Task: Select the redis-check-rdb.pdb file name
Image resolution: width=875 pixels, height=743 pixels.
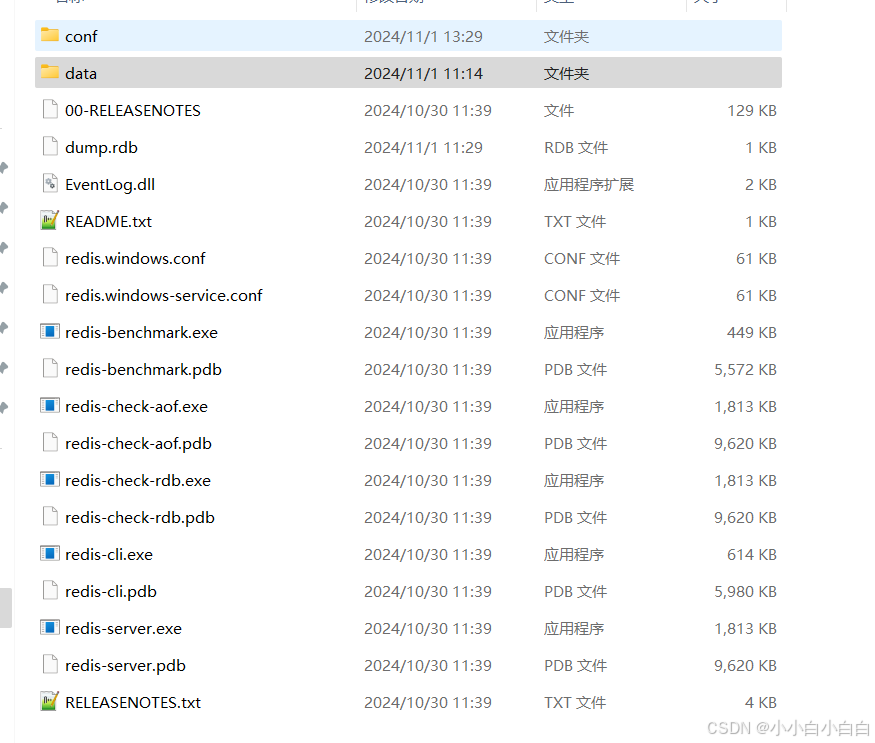Action: tap(140, 517)
